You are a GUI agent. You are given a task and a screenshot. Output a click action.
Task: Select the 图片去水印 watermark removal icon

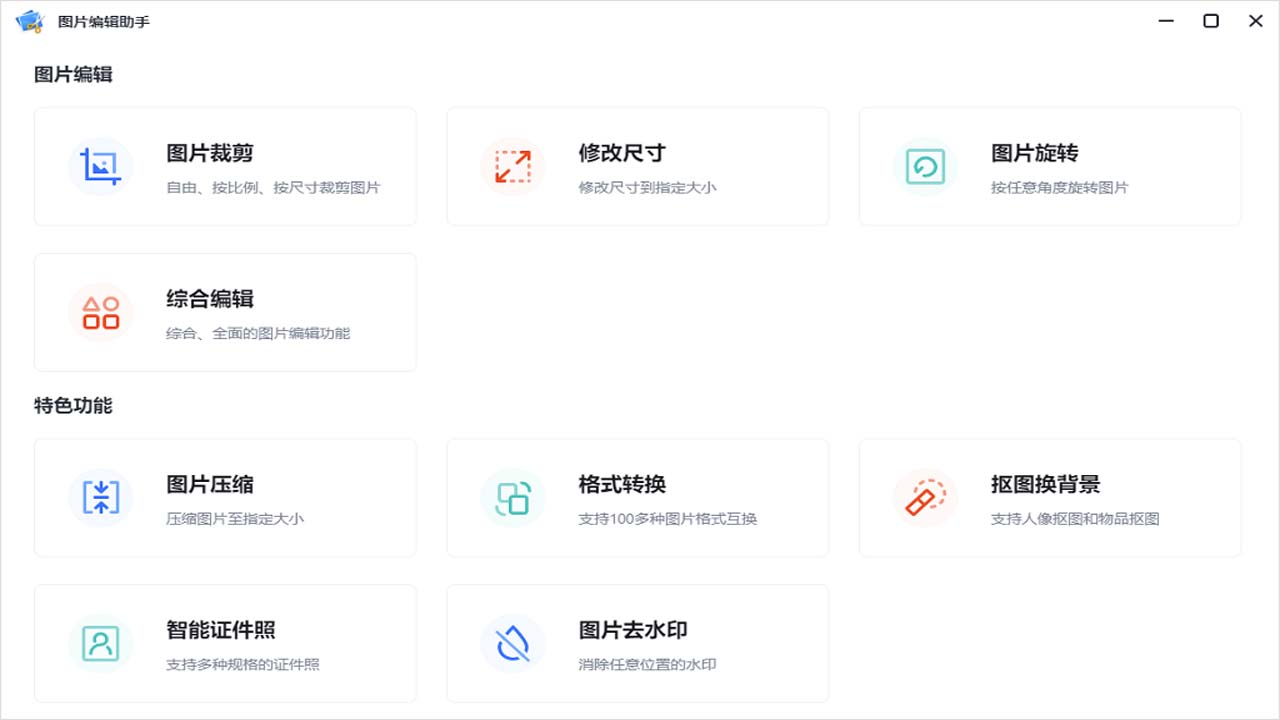click(x=513, y=643)
